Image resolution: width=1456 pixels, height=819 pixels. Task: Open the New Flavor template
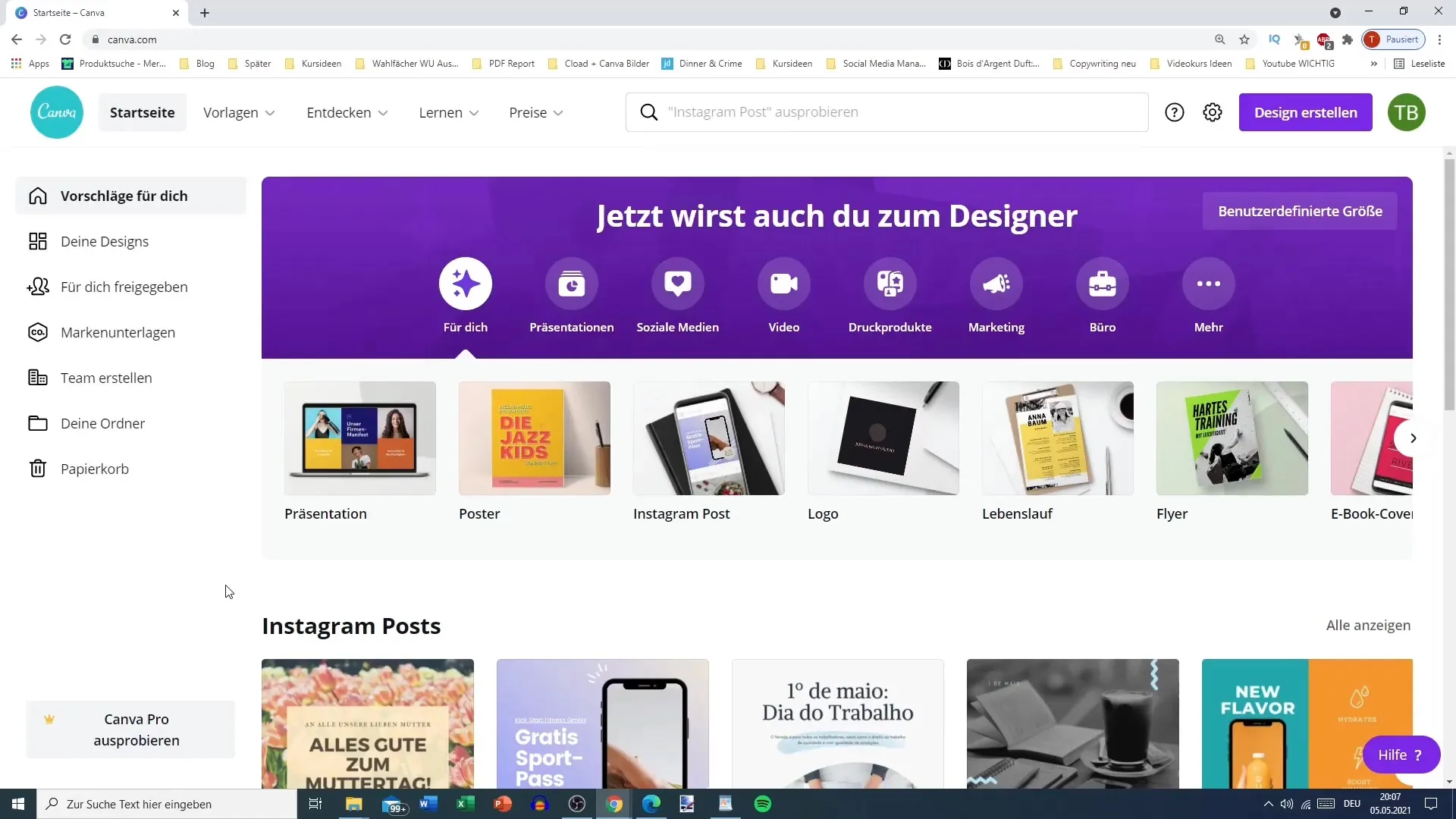pyautogui.click(x=1307, y=723)
